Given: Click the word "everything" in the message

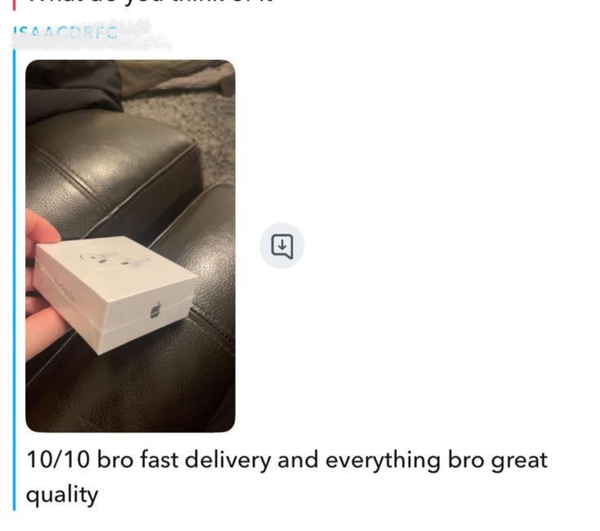Looking at the screenshot, I should pos(383,460).
